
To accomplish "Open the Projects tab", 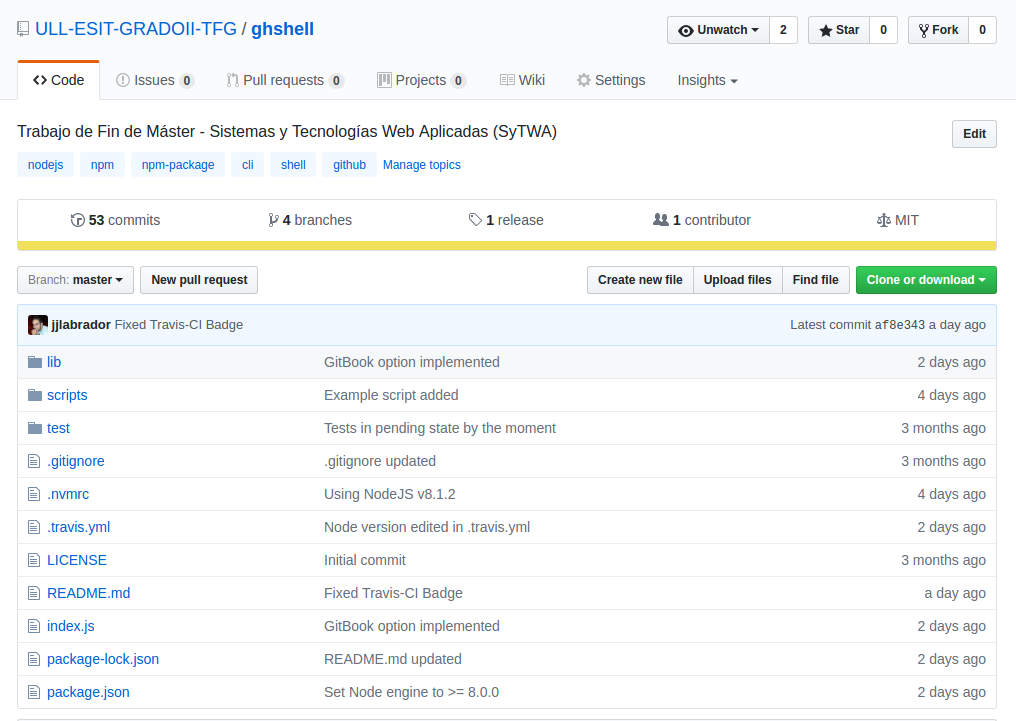I will [x=422, y=80].
